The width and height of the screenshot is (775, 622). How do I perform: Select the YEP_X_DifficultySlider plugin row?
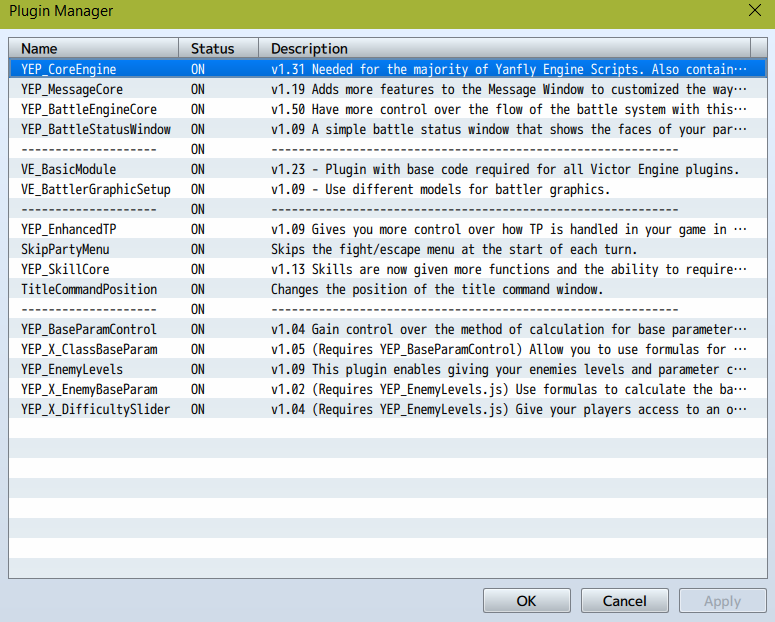pos(388,409)
